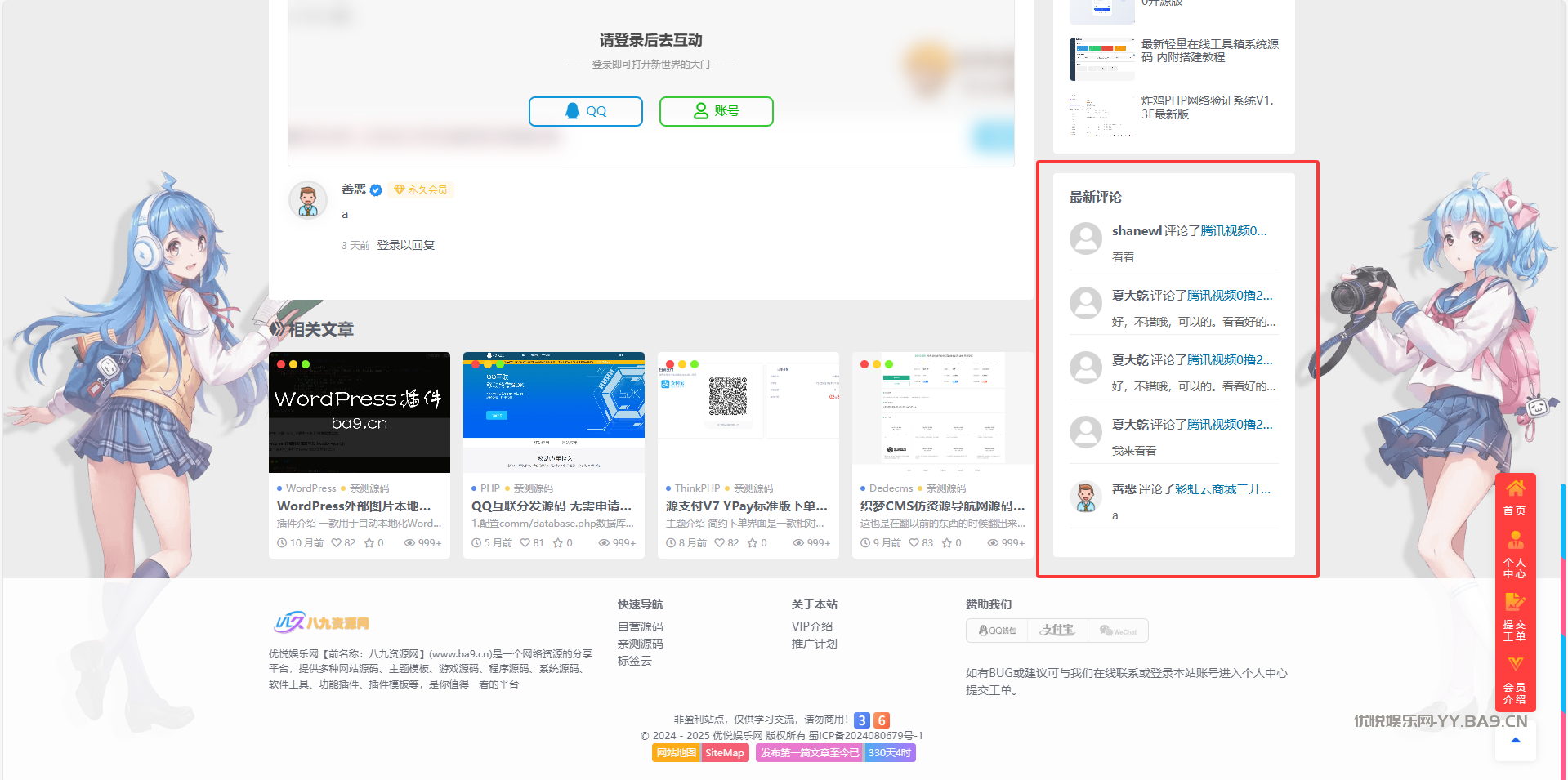Open 个人中心 icon in floating sidebar
The image size is (1568, 780).
[x=1515, y=554]
